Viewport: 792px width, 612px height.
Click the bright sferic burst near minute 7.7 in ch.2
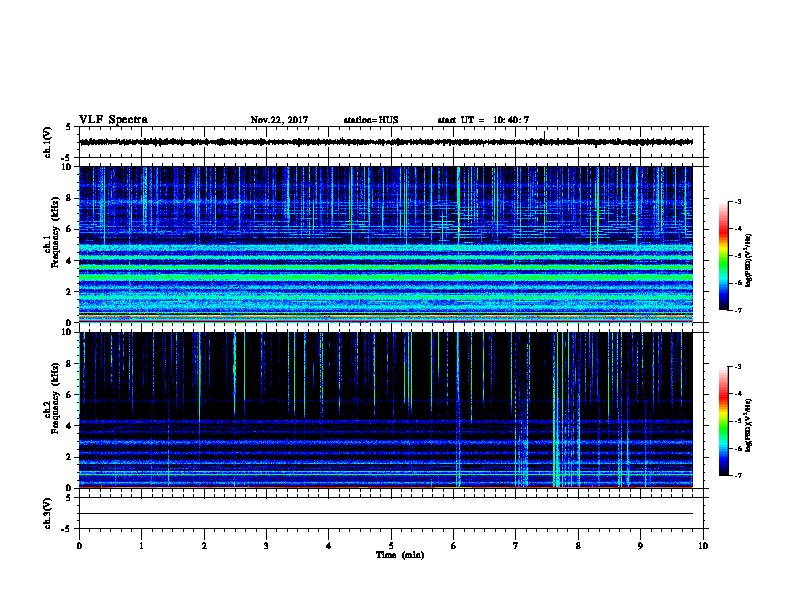[557, 410]
